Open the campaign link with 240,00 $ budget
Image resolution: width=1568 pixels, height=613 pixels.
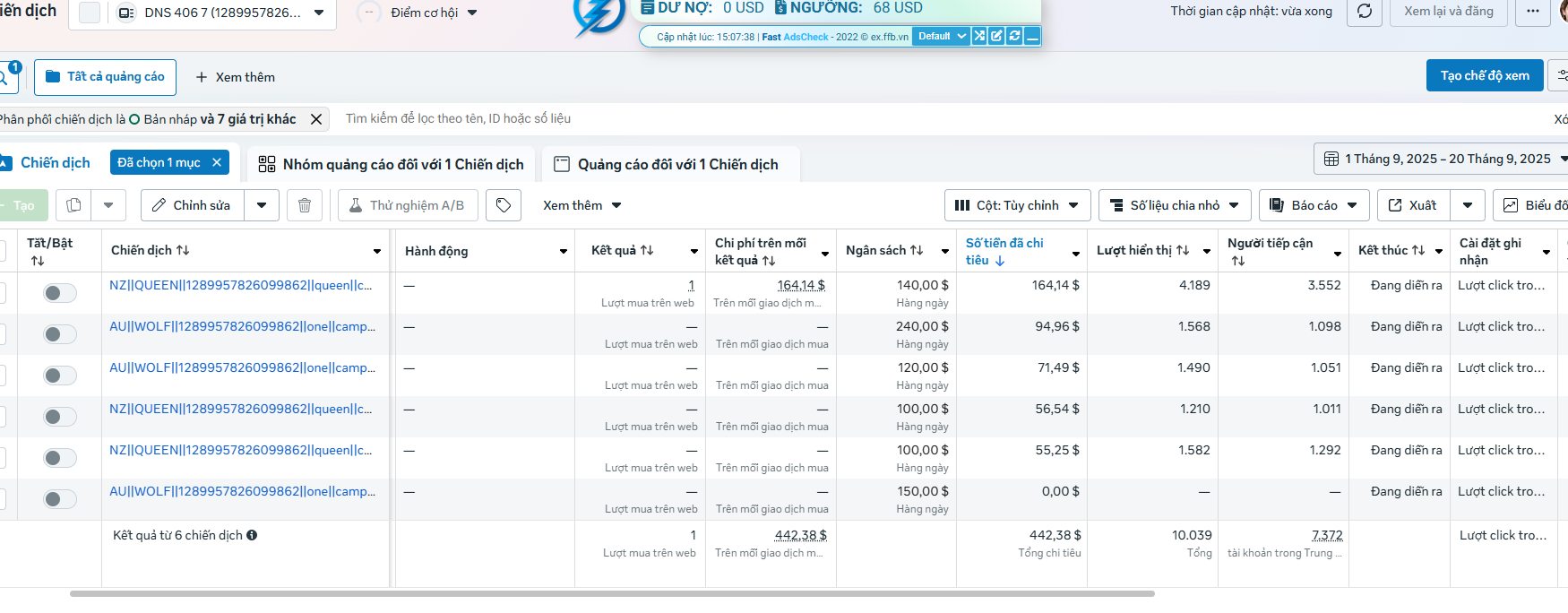242,326
